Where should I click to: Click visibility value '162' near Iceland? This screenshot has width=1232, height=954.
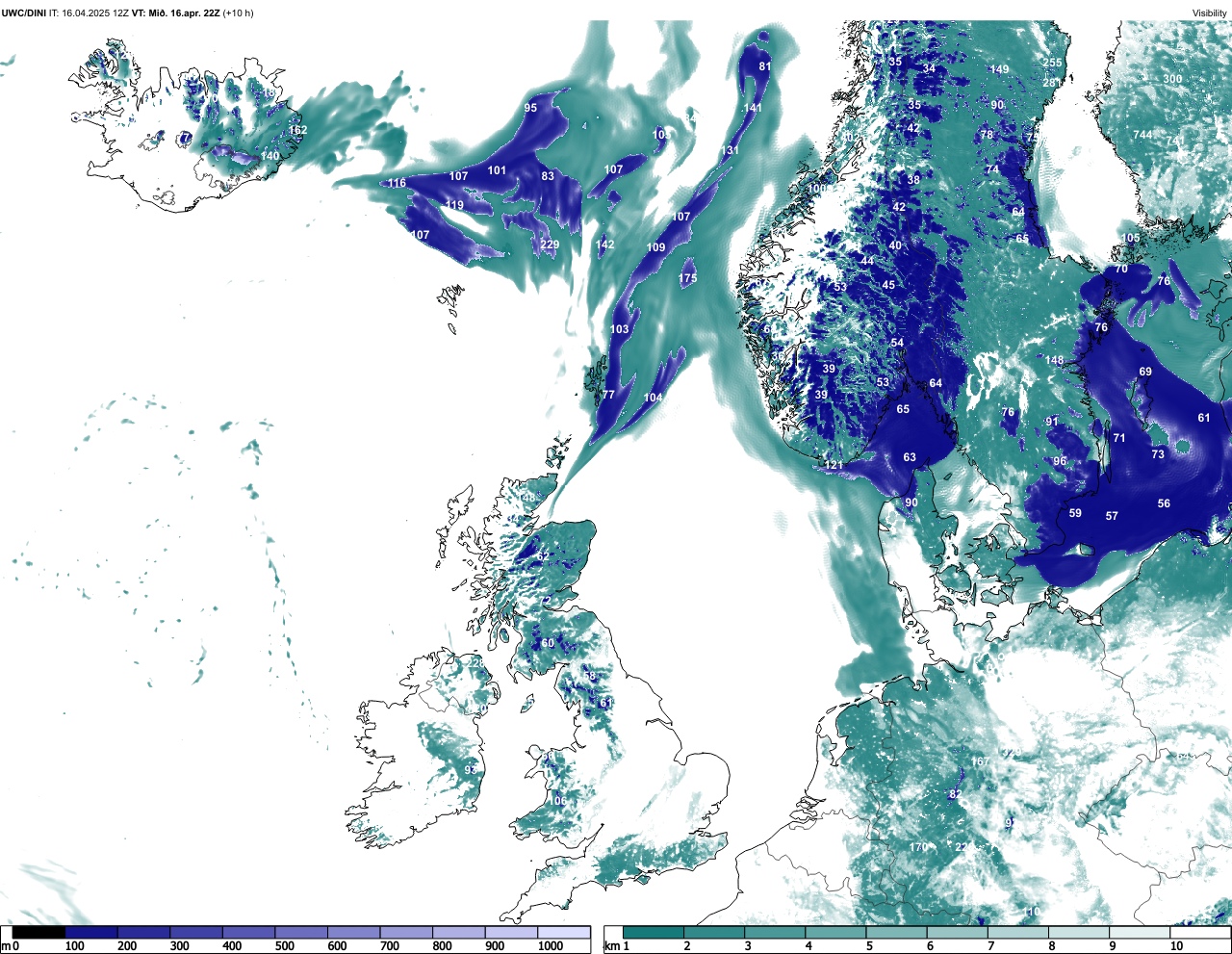tap(297, 130)
